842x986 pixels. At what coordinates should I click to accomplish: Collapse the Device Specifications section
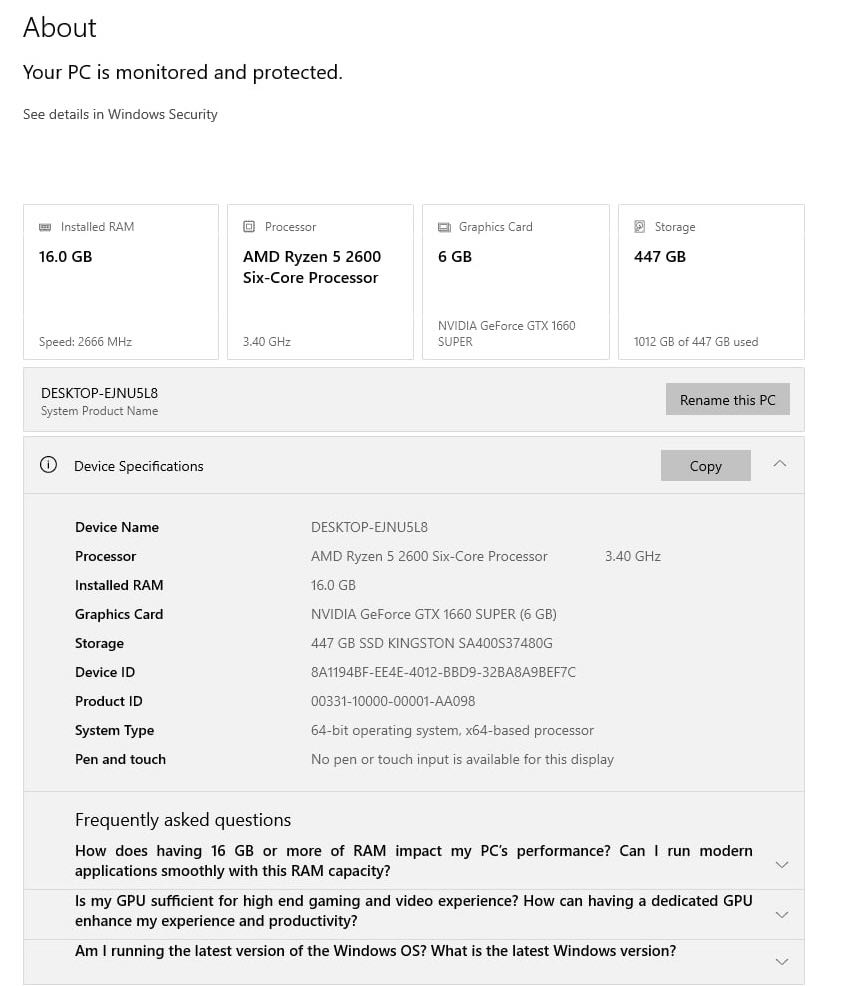click(780, 464)
